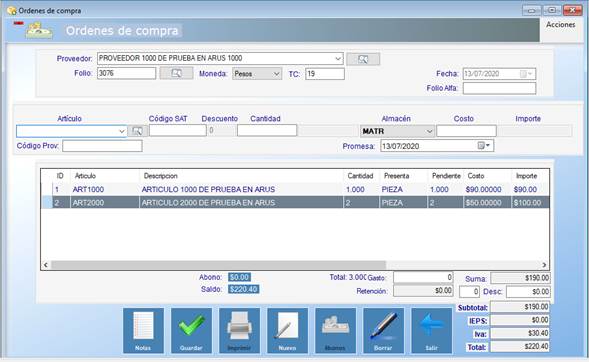Open the Acciones menu
The width and height of the screenshot is (589, 362).
click(x=560, y=25)
